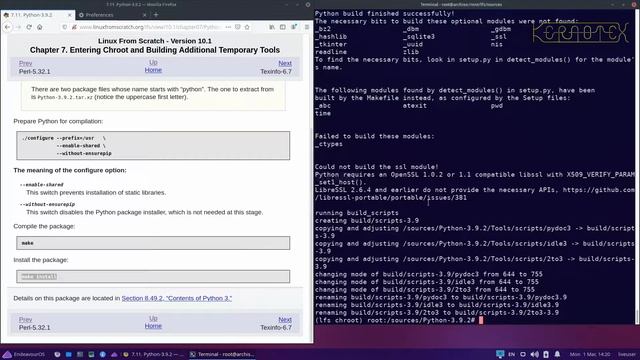The width and height of the screenshot is (640, 360).
Task: Click the terminal window scrollbar
Action: click(x=637, y=167)
